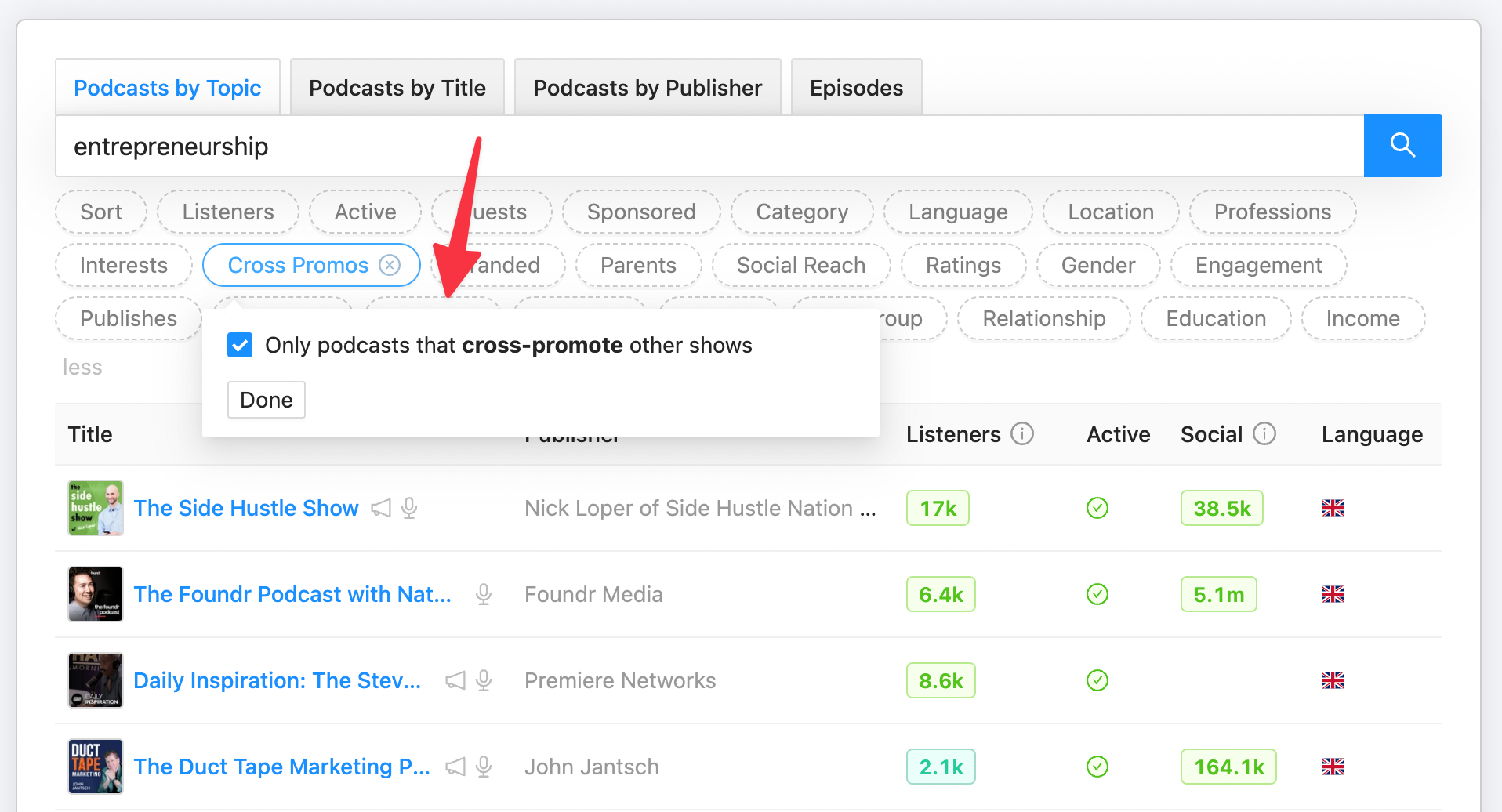Click publisher Foundr Media
1502x812 pixels.
pyautogui.click(x=593, y=594)
